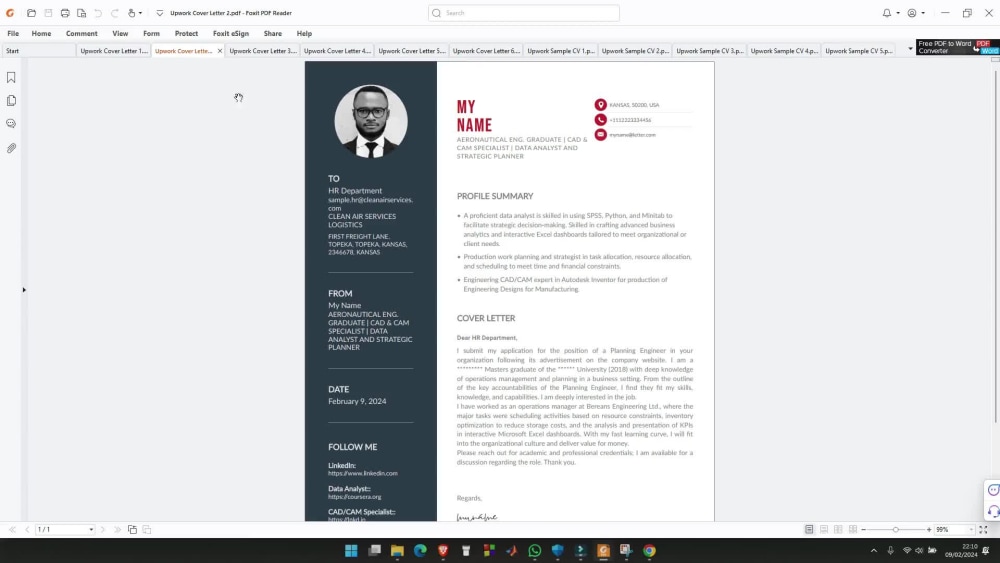
Task: Open the View ribbon tab
Action: 120,33
